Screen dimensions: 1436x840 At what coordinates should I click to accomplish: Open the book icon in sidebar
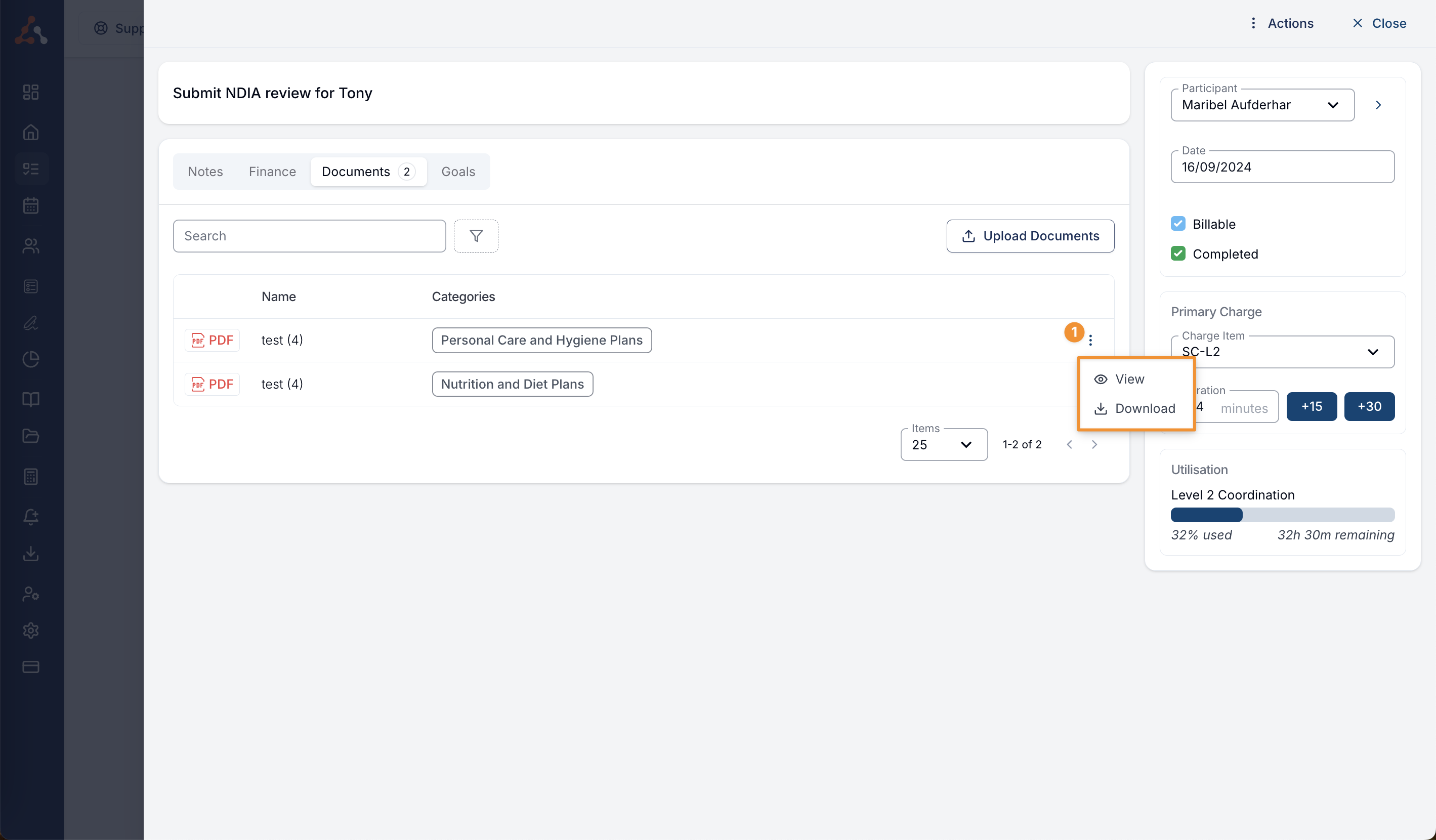click(31, 399)
